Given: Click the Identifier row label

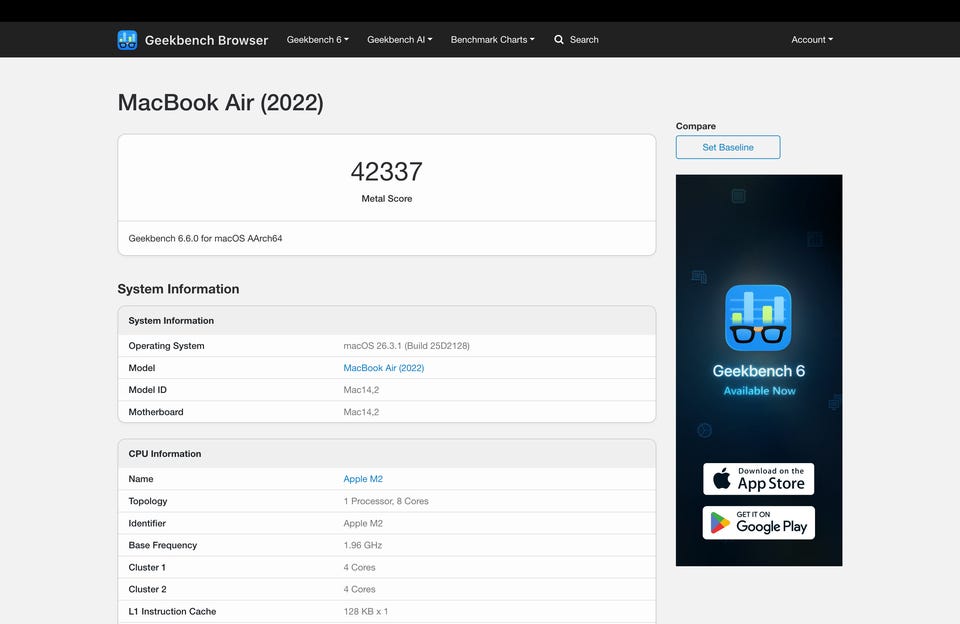Looking at the screenshot, I should click(x=147, y=523).
